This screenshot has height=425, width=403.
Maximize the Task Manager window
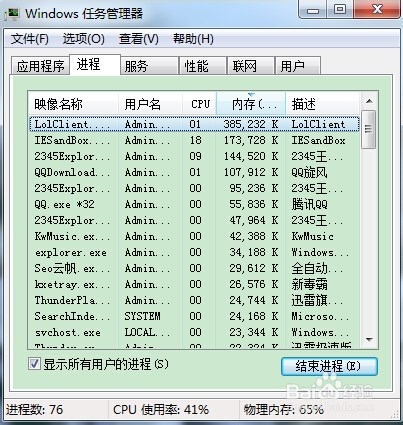coord(340,9)
